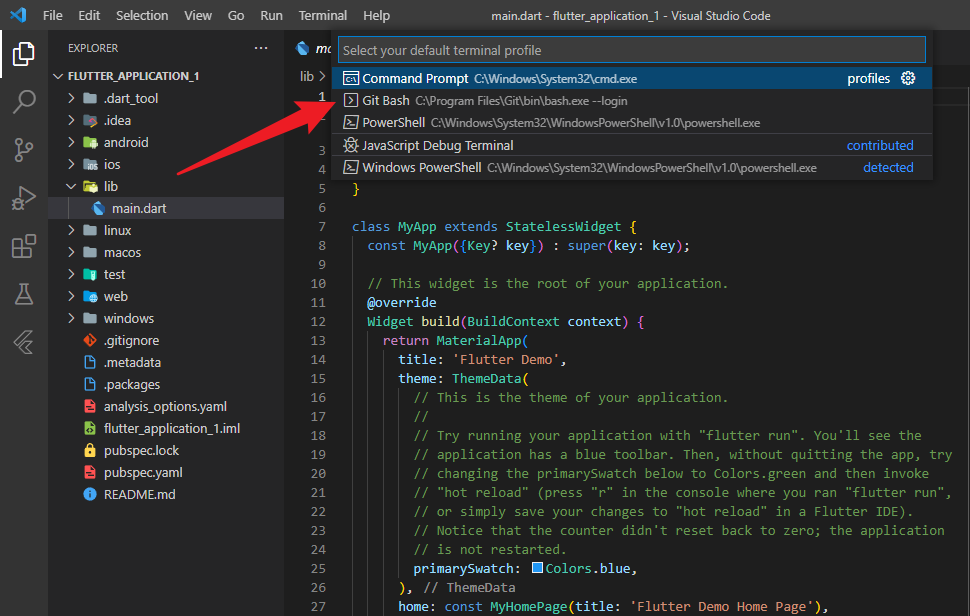Click the Command Prompt cmd icon
The height and width of the screenshot is (616, 970).
tap(351, 79)
